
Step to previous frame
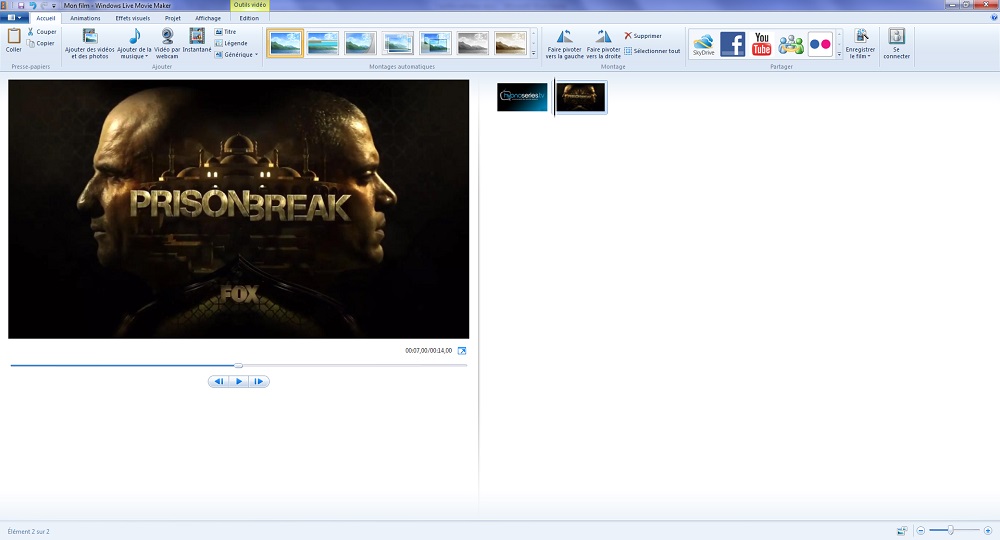[x=219, y=381]
